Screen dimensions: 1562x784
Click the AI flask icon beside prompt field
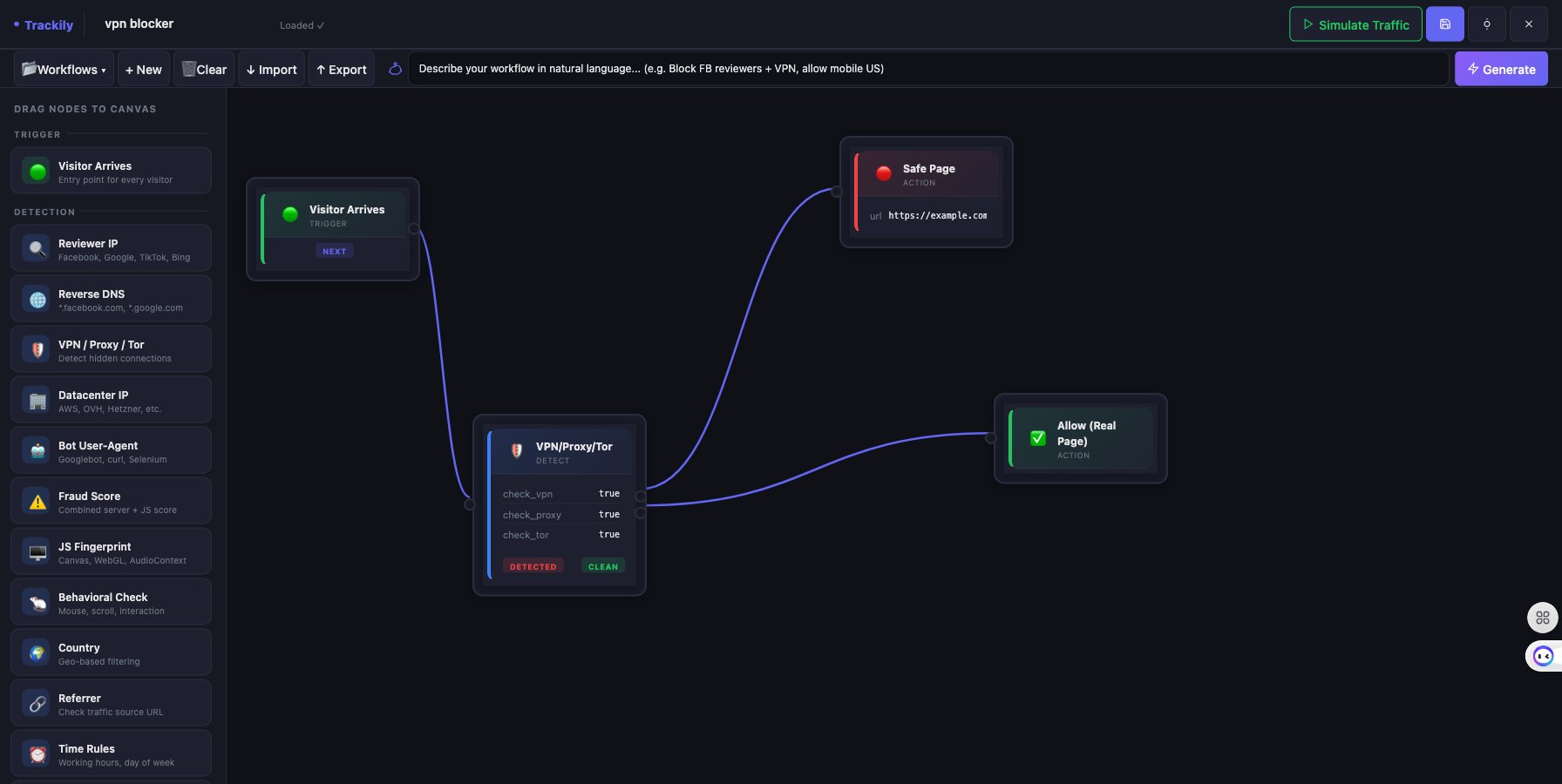point(395,69)
